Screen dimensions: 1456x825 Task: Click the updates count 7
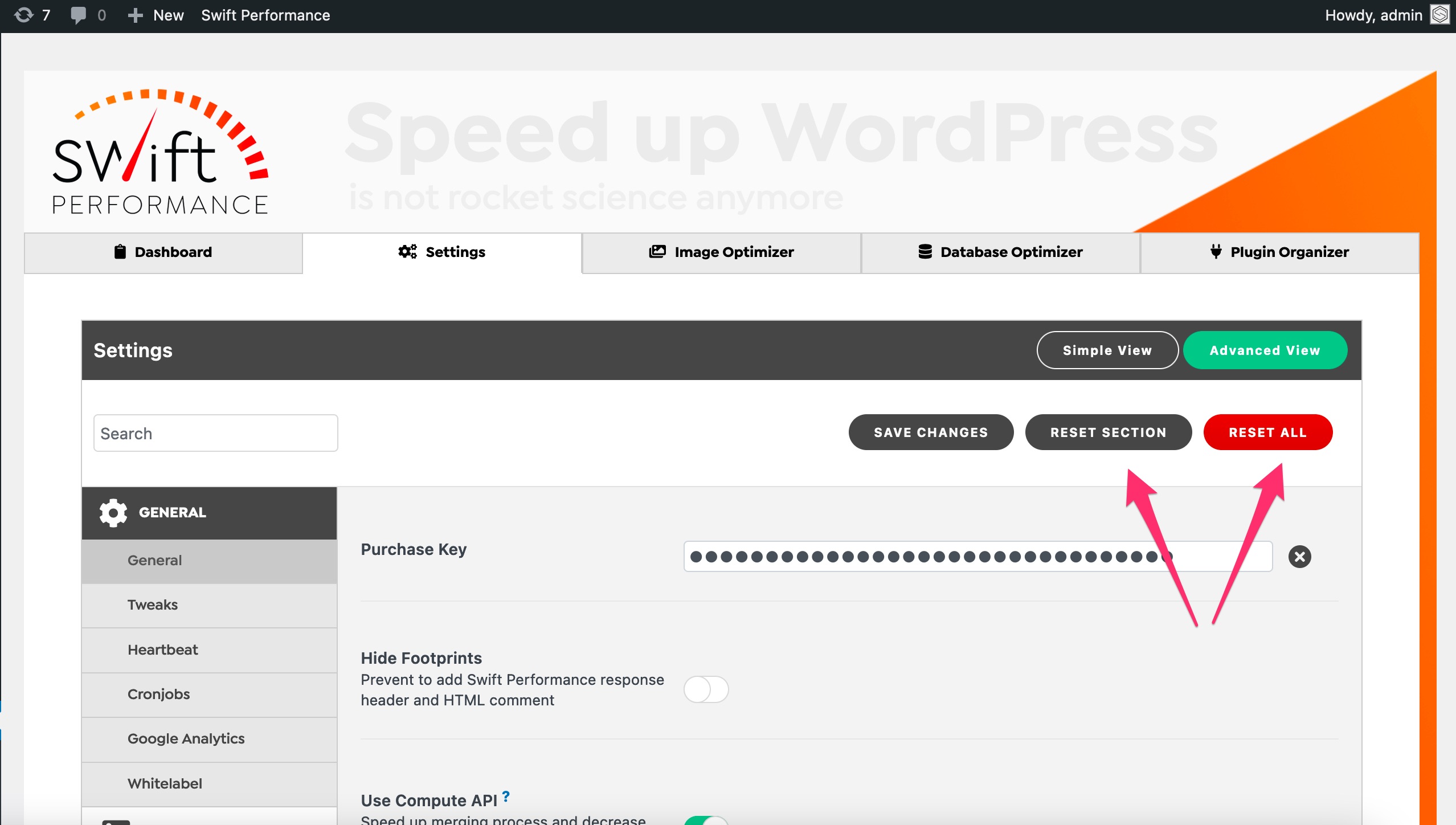pos(46,15)
